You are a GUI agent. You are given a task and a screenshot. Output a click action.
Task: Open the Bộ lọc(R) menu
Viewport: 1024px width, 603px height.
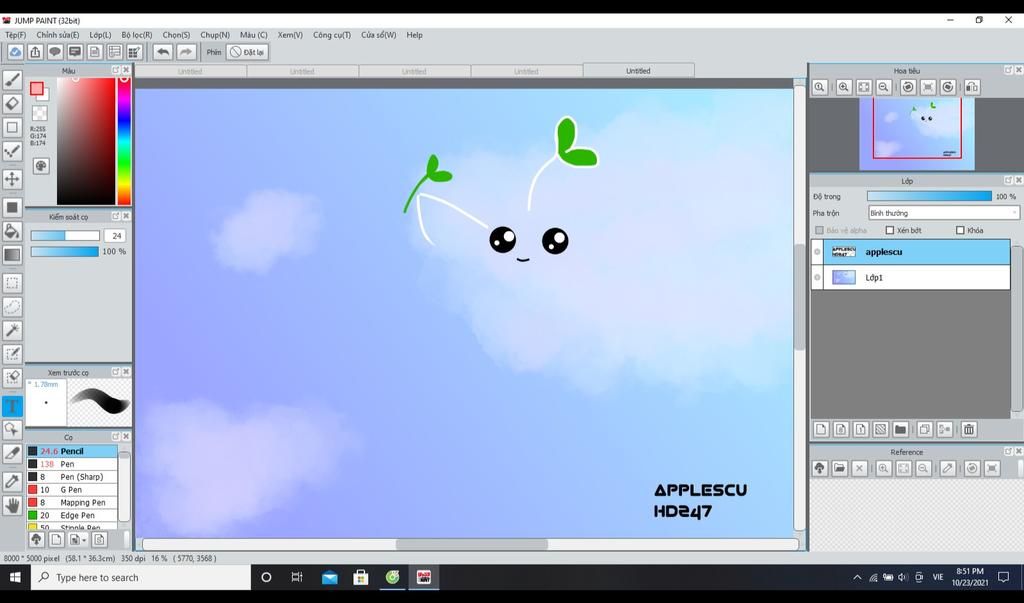point(136,35)
